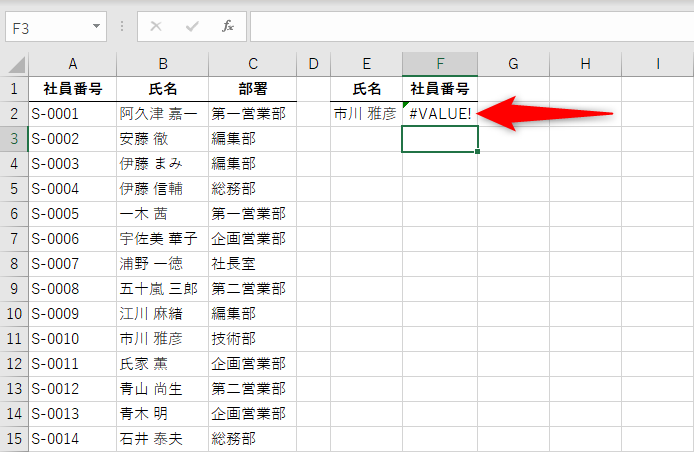Click the 社員番号 header in column F
Image resolution: width=694 pixels, height=452 pixels.
[x=440, y=89]
